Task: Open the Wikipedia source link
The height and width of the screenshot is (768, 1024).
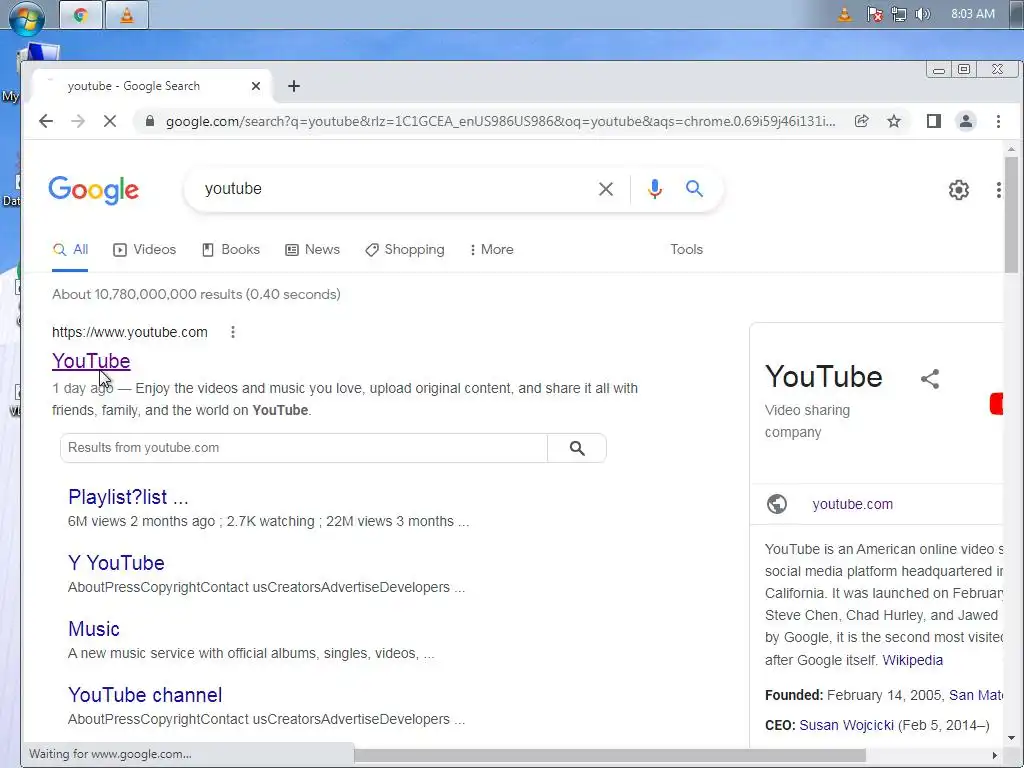Action: (x=912, y=660)
